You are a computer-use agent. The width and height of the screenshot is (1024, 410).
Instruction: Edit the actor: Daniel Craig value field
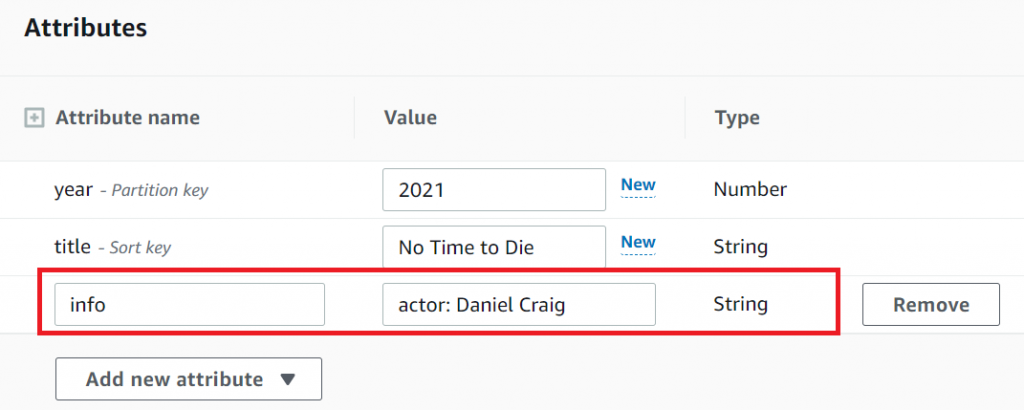[x=518, y=305]
